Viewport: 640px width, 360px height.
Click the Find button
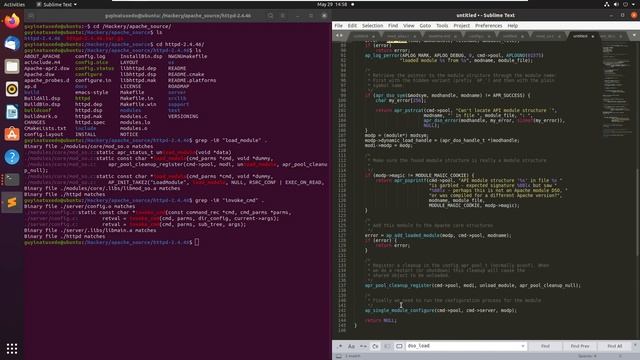[x=545, y=346]
